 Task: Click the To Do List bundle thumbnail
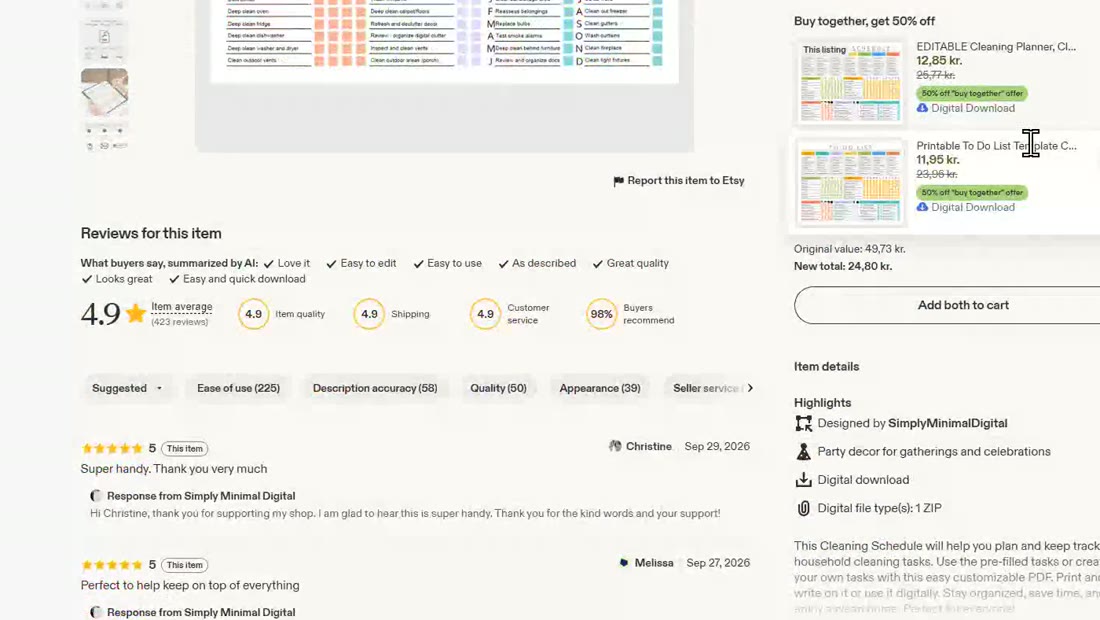tap(850, 182)
